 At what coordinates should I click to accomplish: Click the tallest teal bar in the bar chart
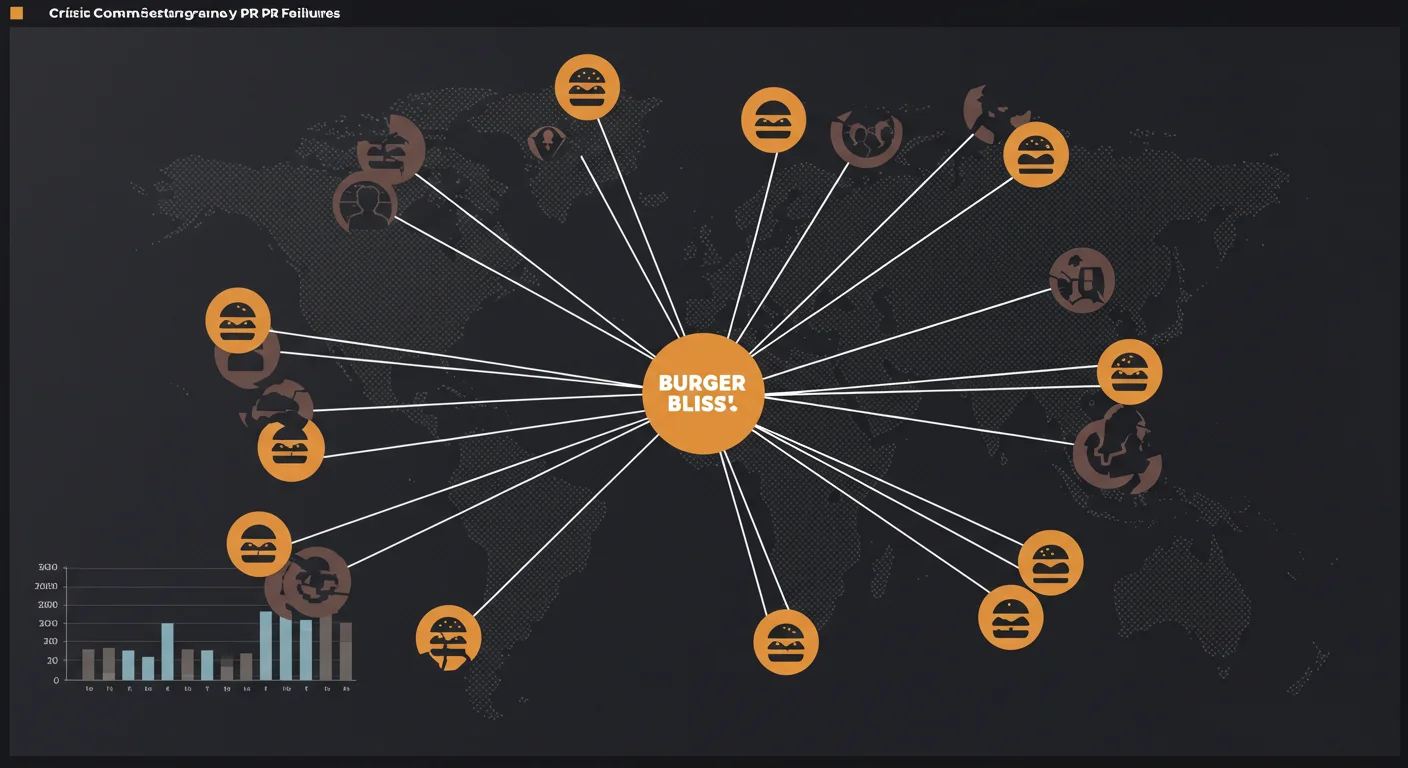click(x=266, y=645)
